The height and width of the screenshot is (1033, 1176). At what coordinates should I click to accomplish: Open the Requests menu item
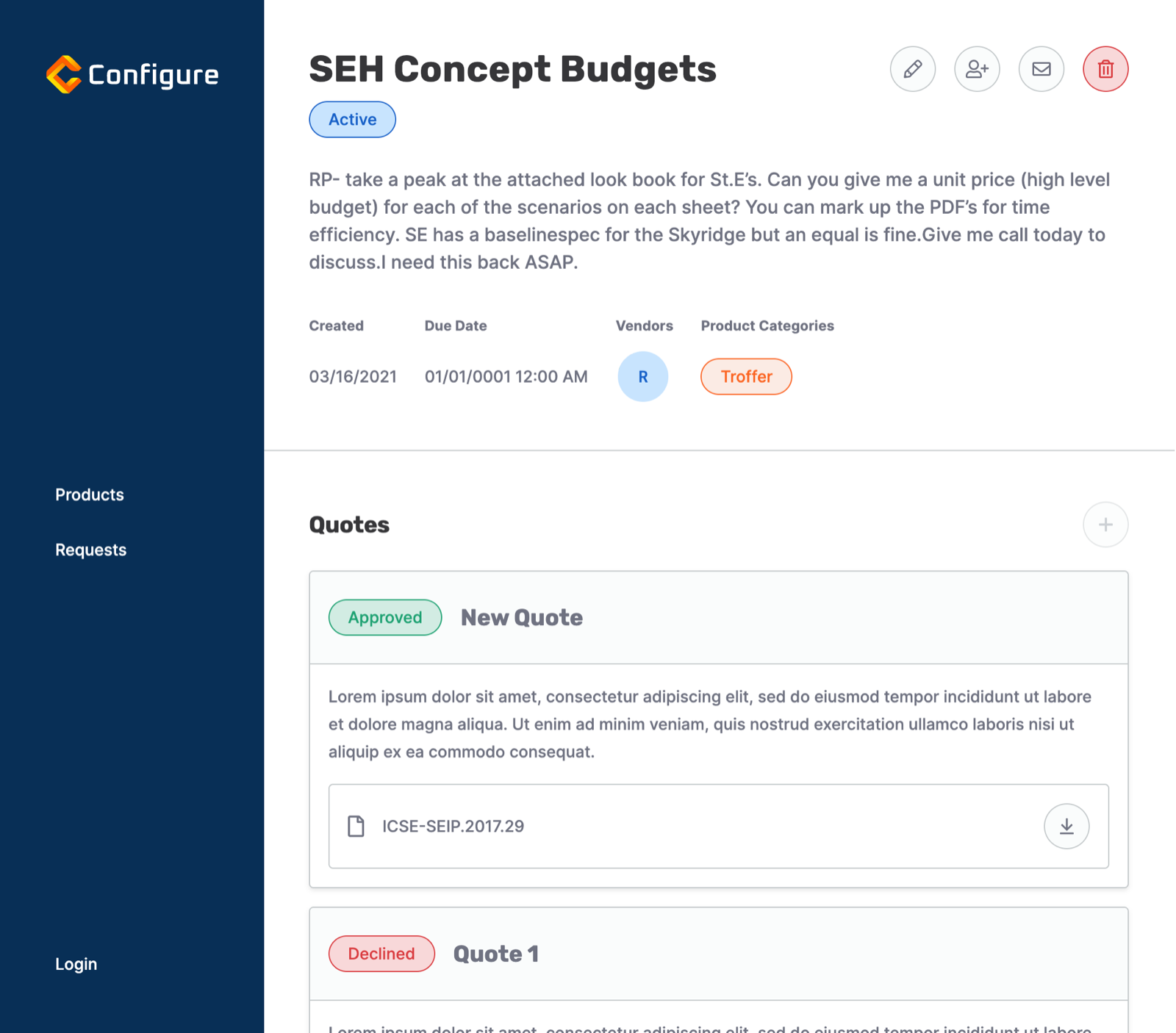(91, 550)
